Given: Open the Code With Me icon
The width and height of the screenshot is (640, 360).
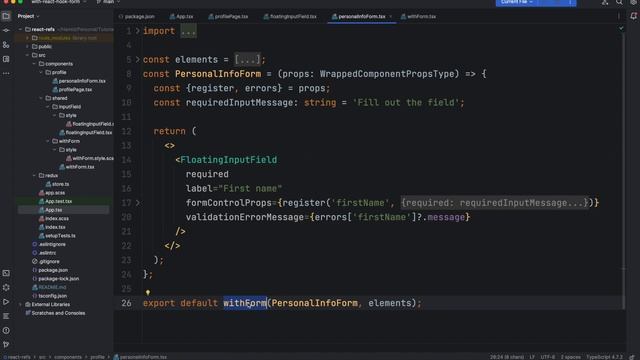Looking at the screenshot, I should coord(605,2).
